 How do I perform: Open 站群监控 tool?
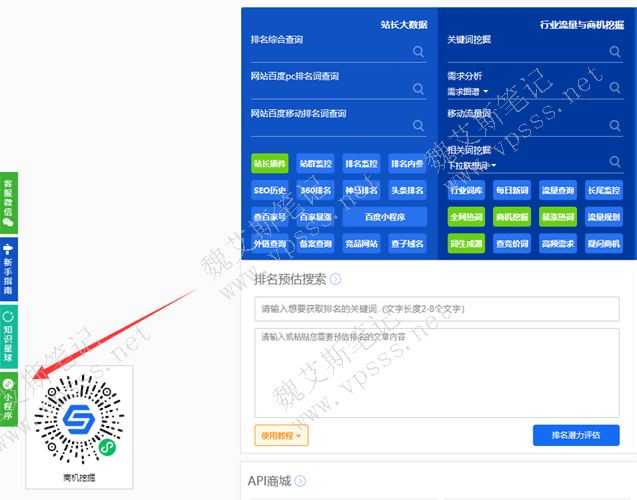316,164
